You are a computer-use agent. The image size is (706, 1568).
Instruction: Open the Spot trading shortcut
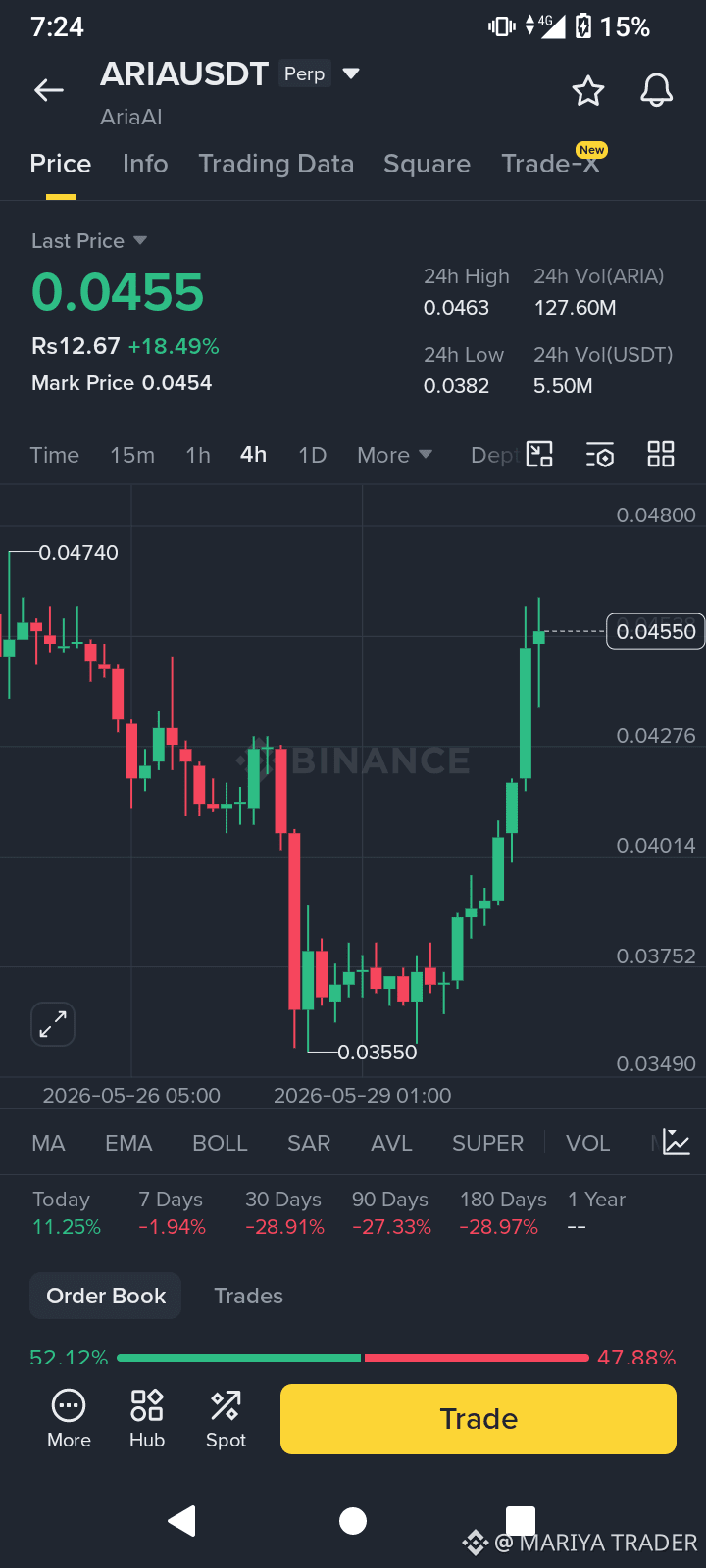pos(226,1419)
